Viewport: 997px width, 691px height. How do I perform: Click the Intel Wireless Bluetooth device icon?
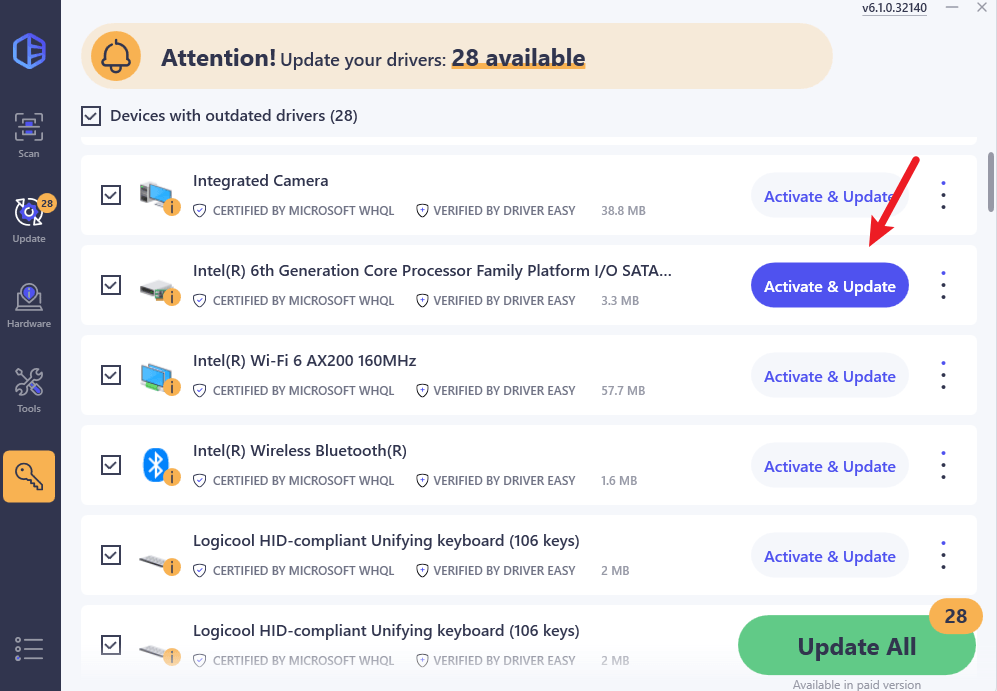[157, 465]
